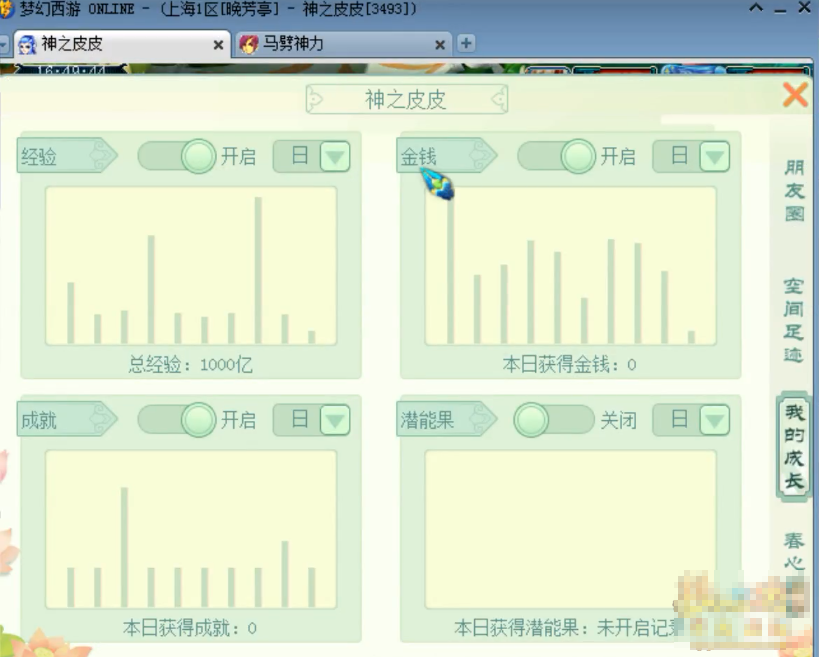
Task: Click the 成就 section label
Action: click(x=67, y=419)
